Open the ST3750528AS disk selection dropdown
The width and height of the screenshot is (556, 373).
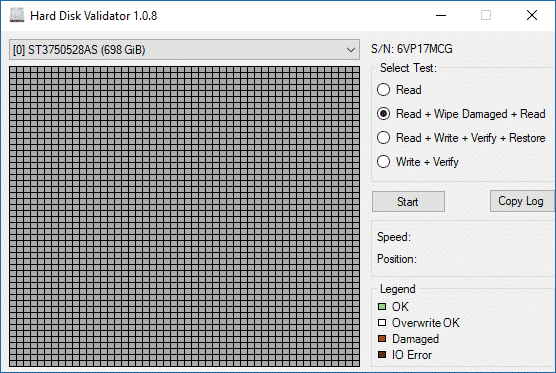[x=184, y=50]
